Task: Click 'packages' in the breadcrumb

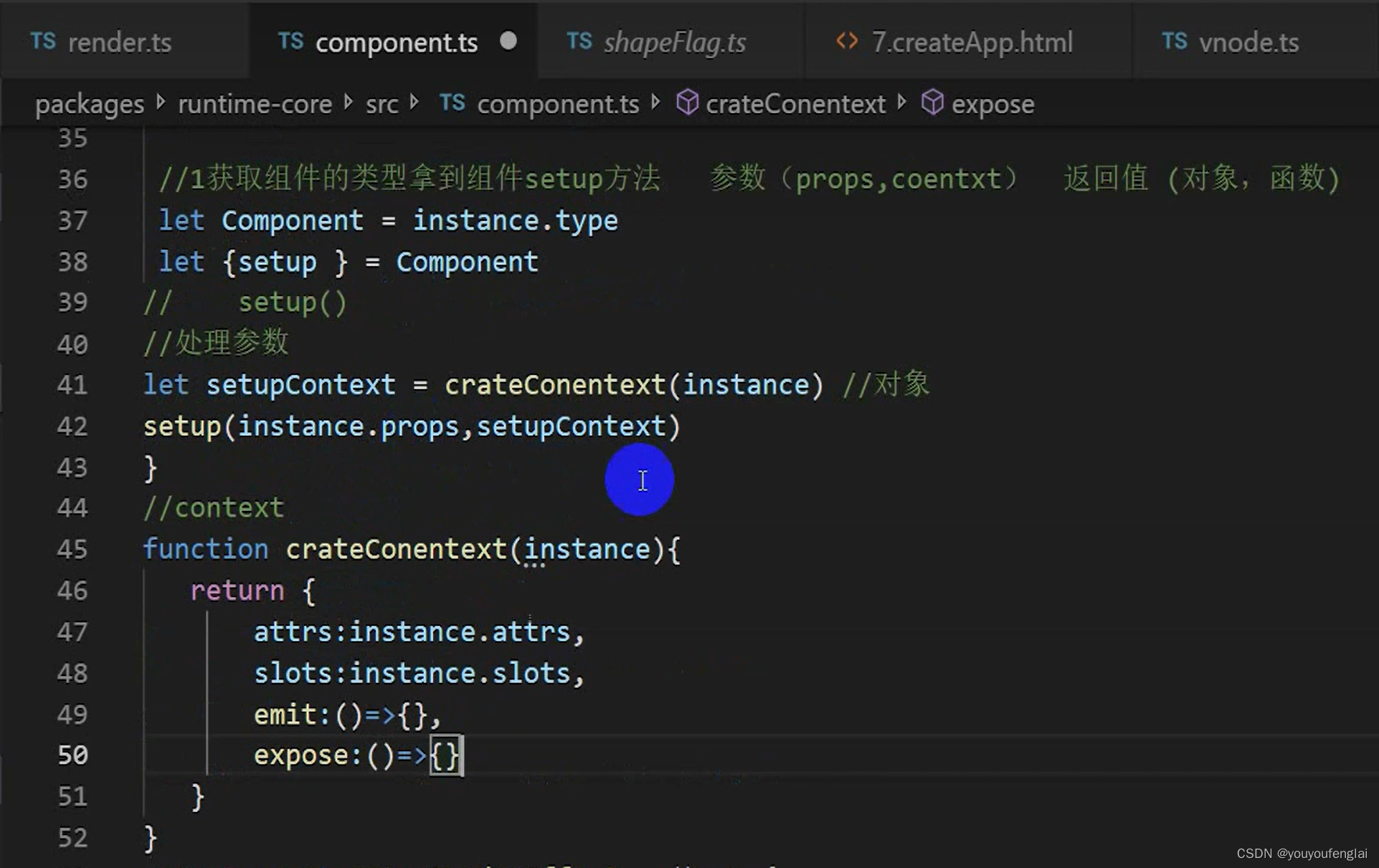Action: tap(90, 105)
